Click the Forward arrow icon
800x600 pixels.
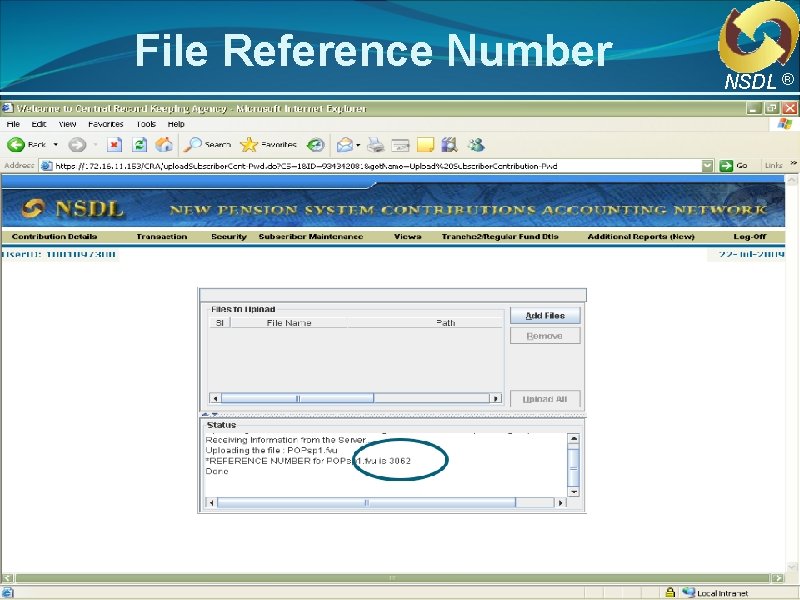[77, 145]
